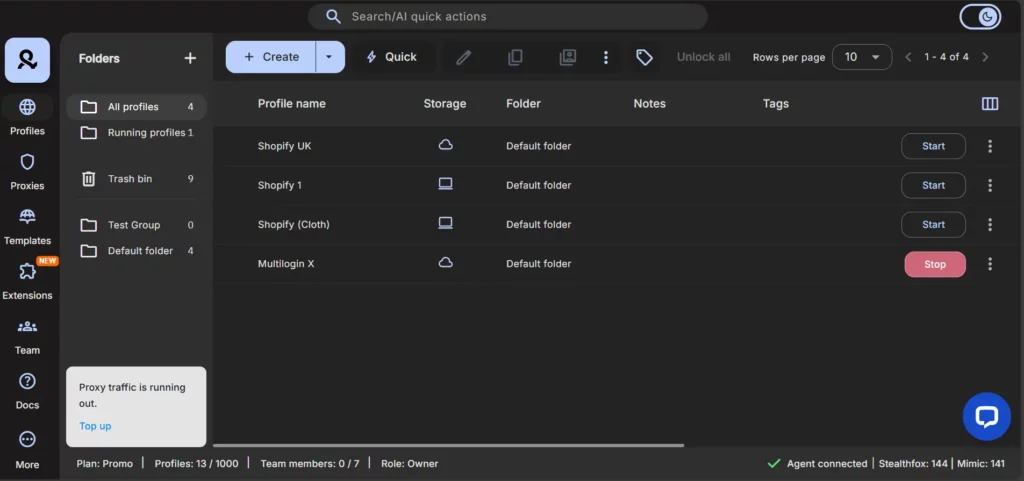Click the Search/AI quick actions field
This screenshot has width=1024, height=481.
pyautogui.click(x=507, y=17)
